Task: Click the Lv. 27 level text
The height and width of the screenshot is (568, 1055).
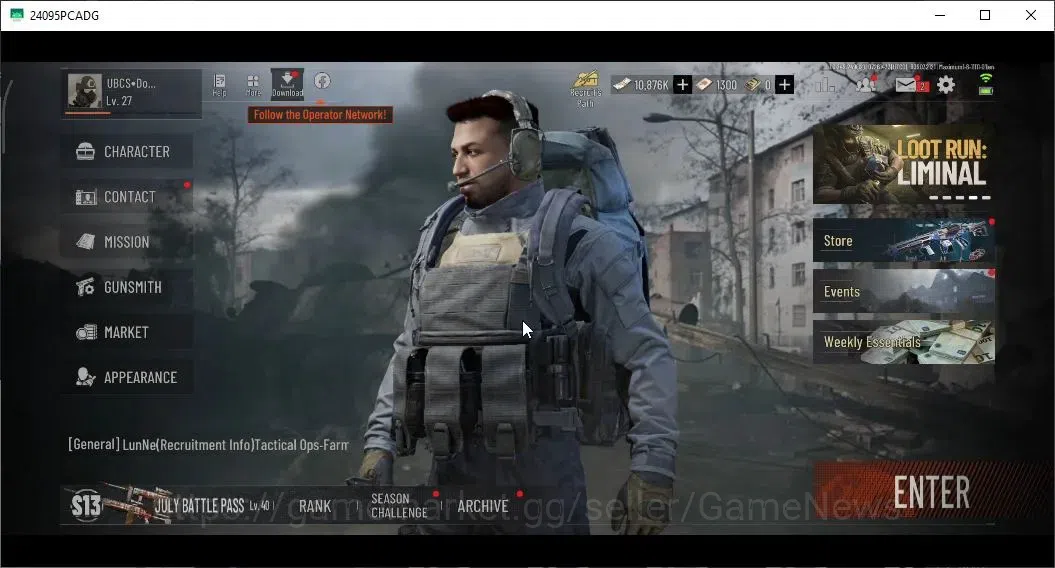Action: [119, 101]
